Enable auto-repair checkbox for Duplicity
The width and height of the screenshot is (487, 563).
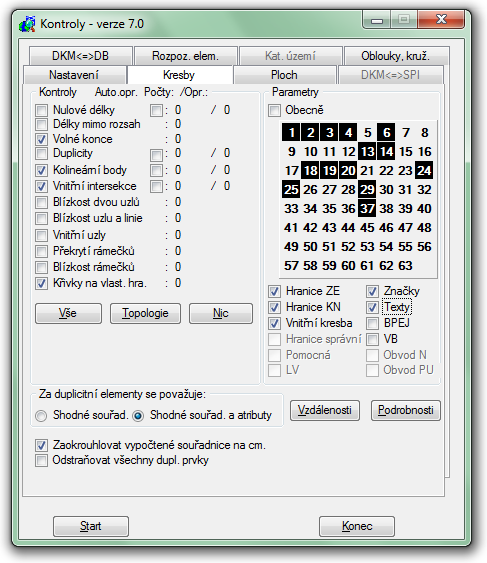tap(156, 155)
